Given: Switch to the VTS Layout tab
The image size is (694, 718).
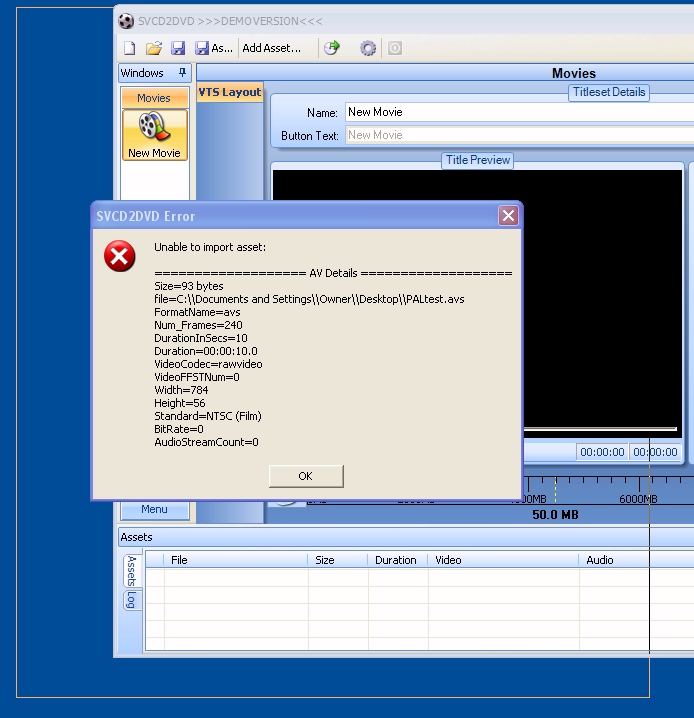Looking at the screenshot, I should [229, 92].
